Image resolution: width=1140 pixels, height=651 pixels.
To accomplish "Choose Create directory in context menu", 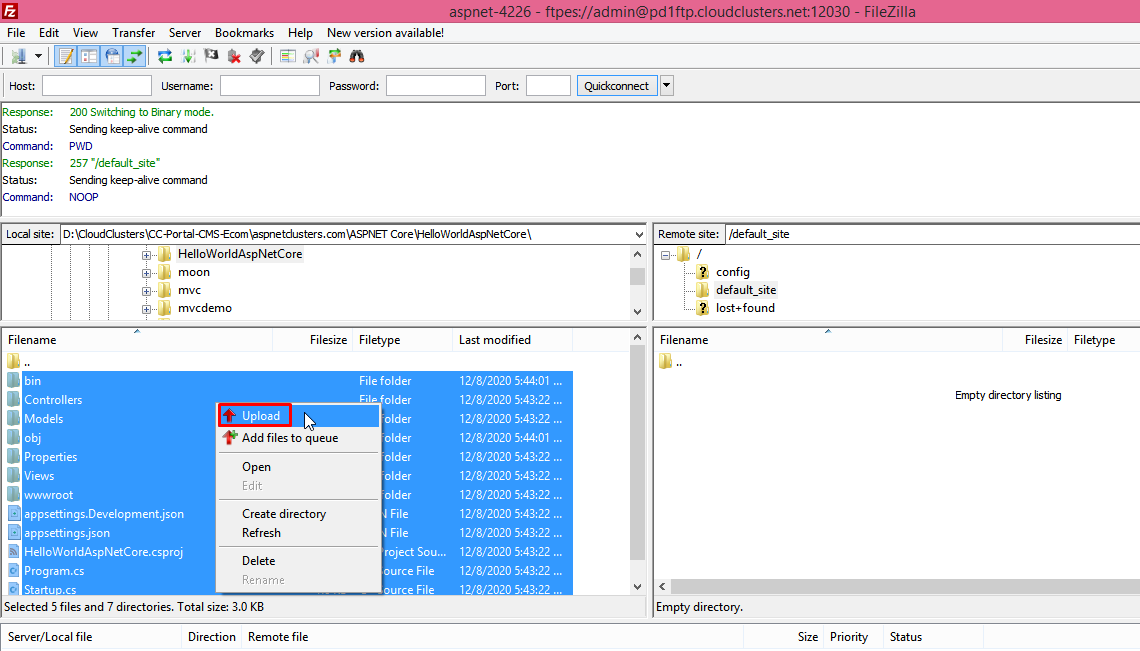I will coord(299,514).
